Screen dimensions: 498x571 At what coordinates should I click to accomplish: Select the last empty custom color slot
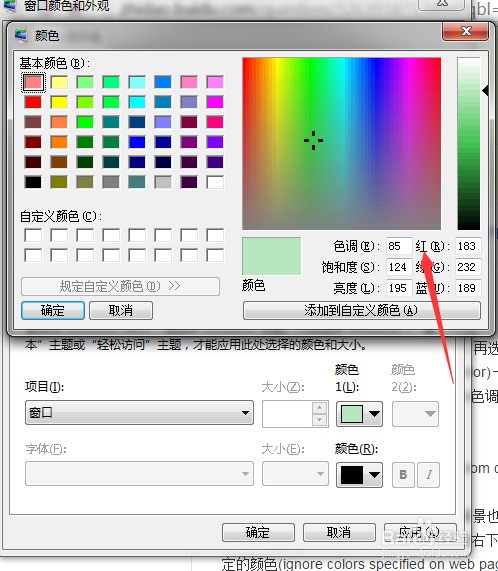(215, 255)
